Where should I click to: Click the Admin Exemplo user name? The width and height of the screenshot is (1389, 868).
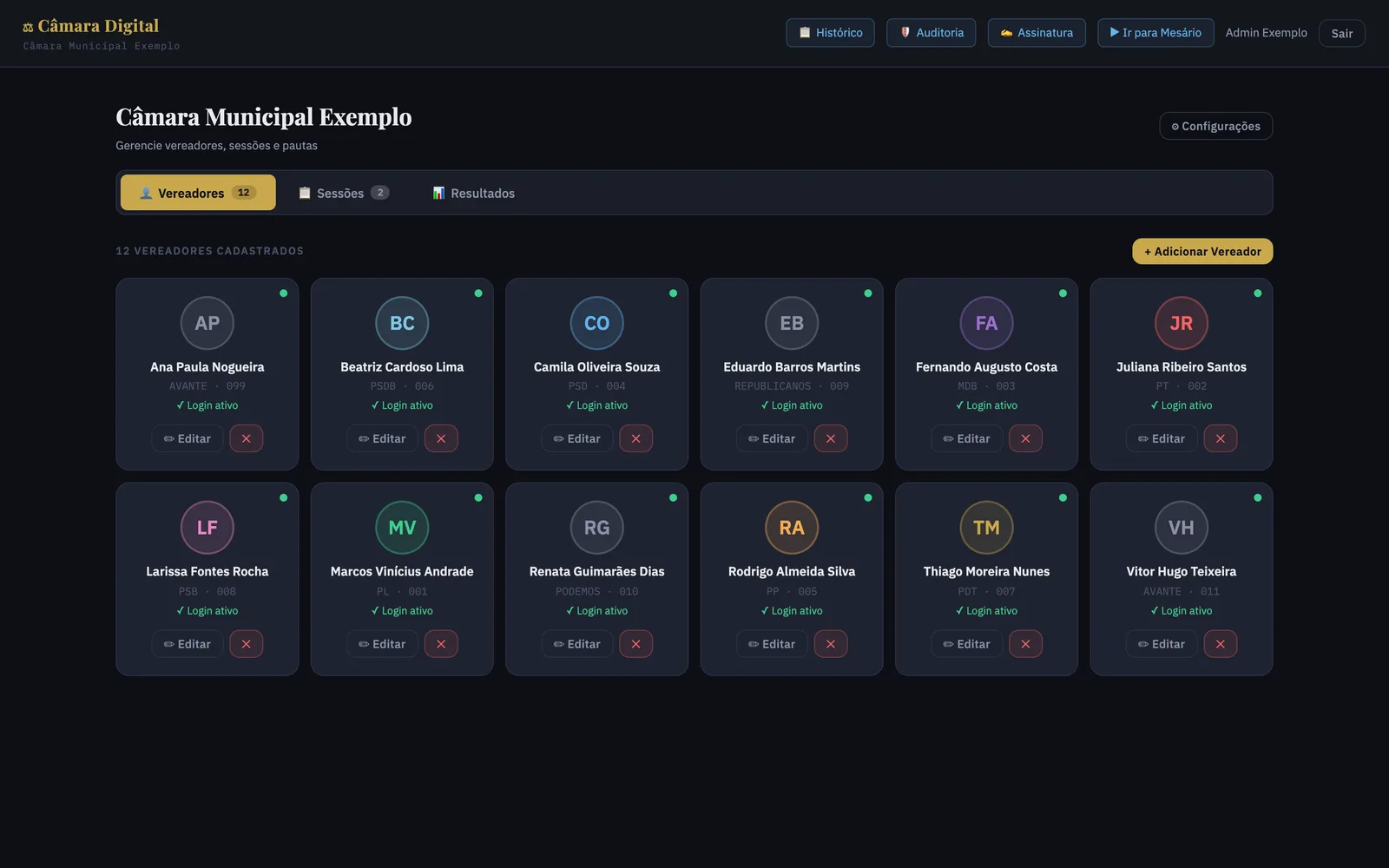click(1266, 33)
